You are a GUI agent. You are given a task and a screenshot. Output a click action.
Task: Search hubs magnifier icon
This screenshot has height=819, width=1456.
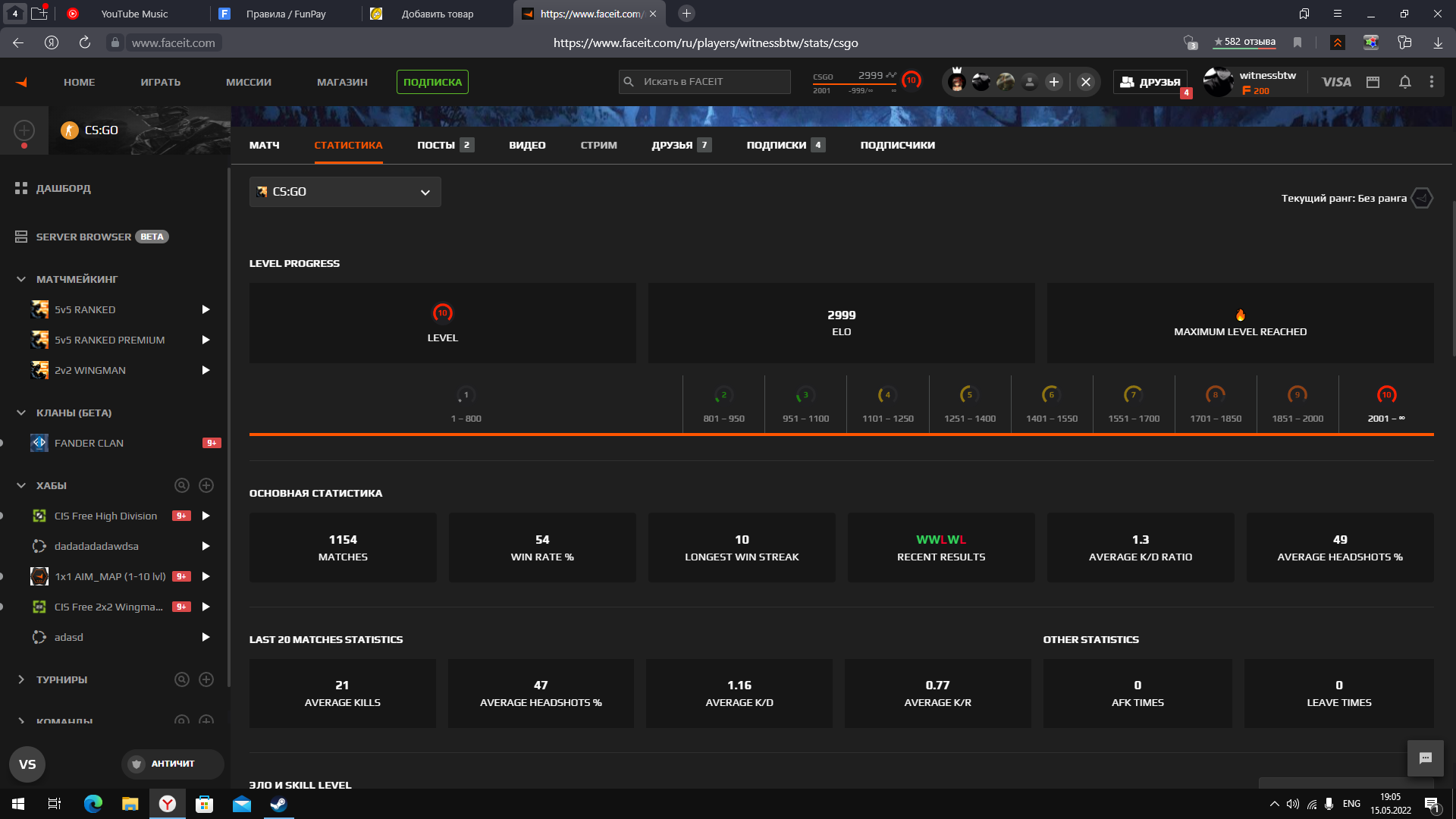(182, 485)
